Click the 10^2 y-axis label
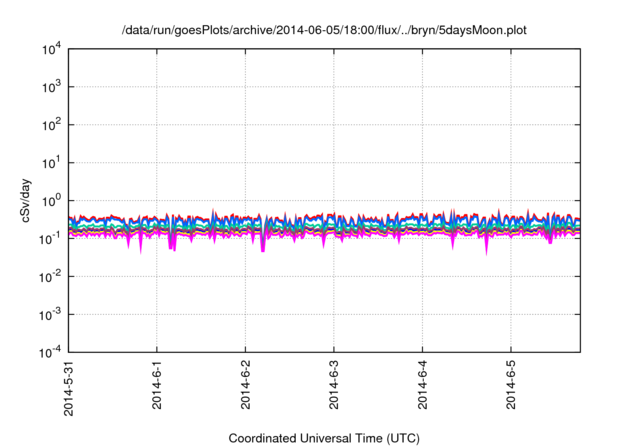This screenshot has width=640, height=448. pos(52,125)
